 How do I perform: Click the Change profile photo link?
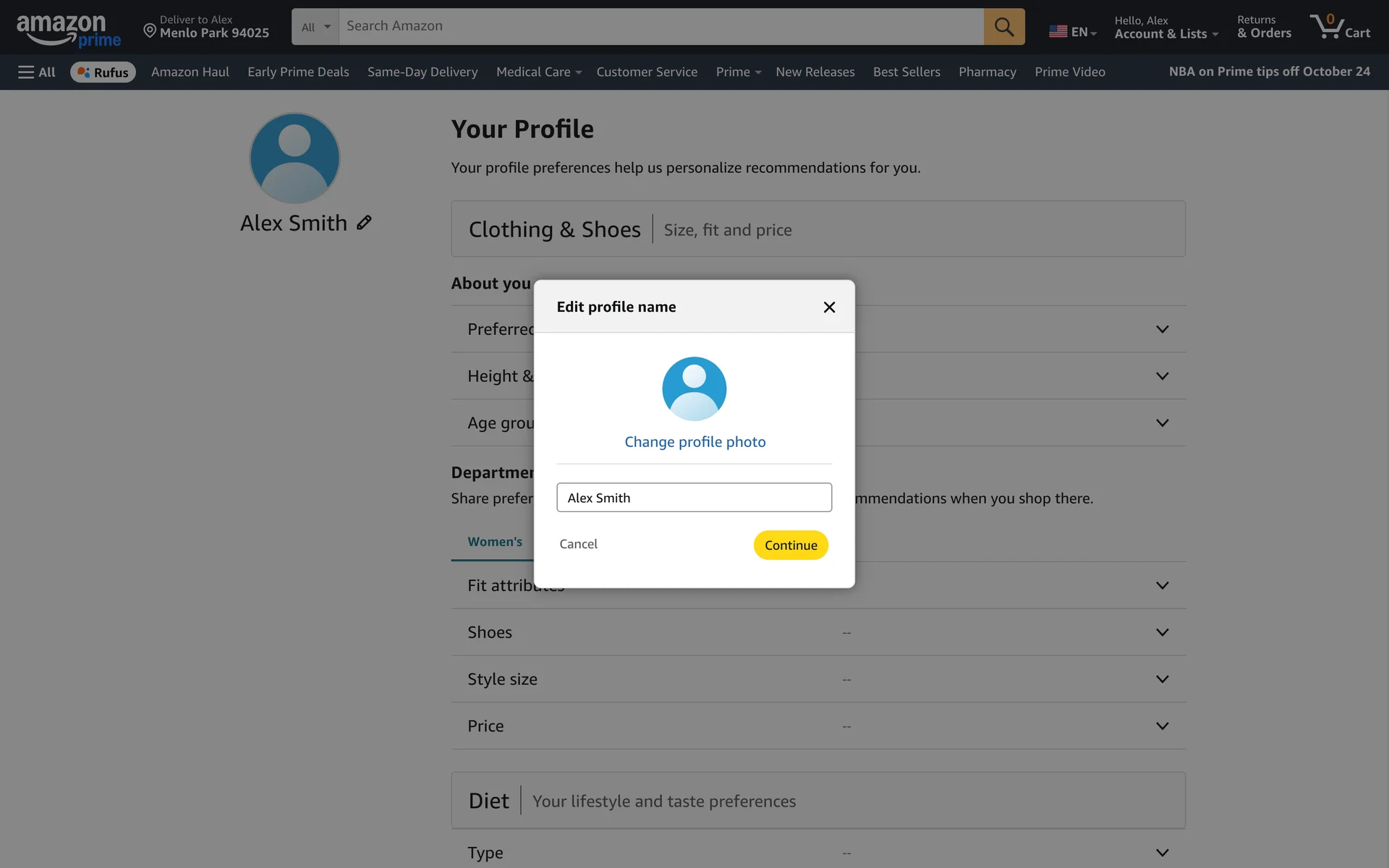pyautogui.click(x=694, y=442)
